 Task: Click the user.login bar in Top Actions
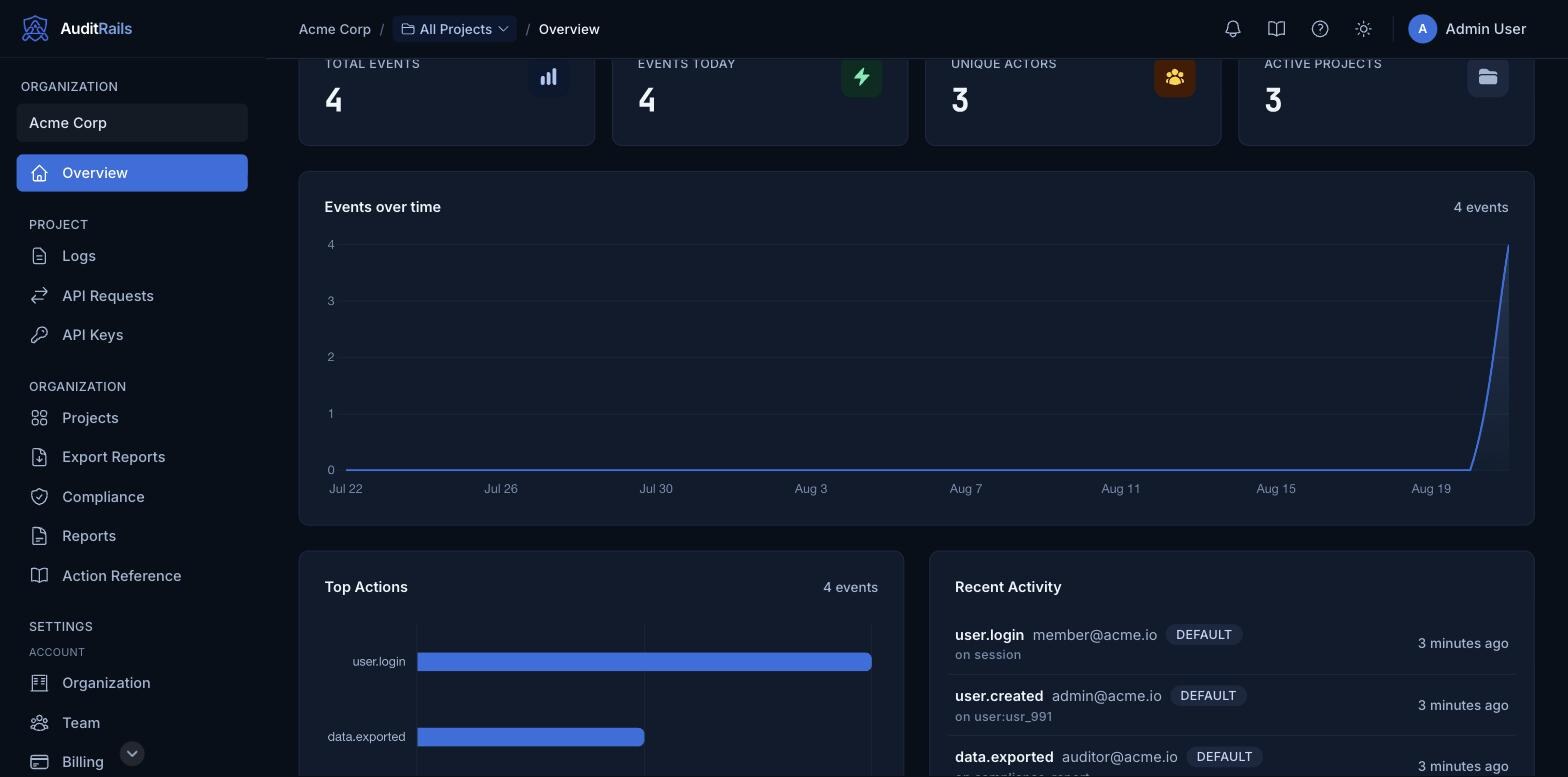644,662
